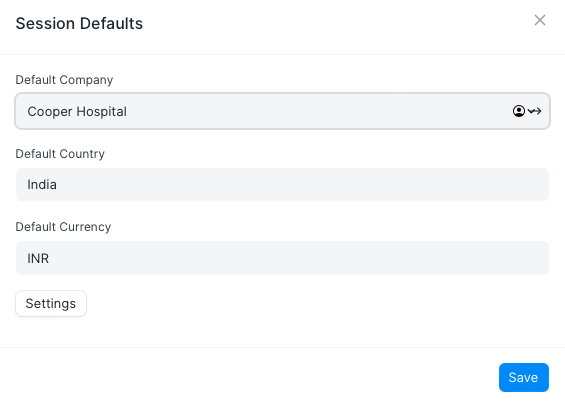The image size is (565, 402).
Task: Click the word Hospital in company field
Action: click(102, 112)
